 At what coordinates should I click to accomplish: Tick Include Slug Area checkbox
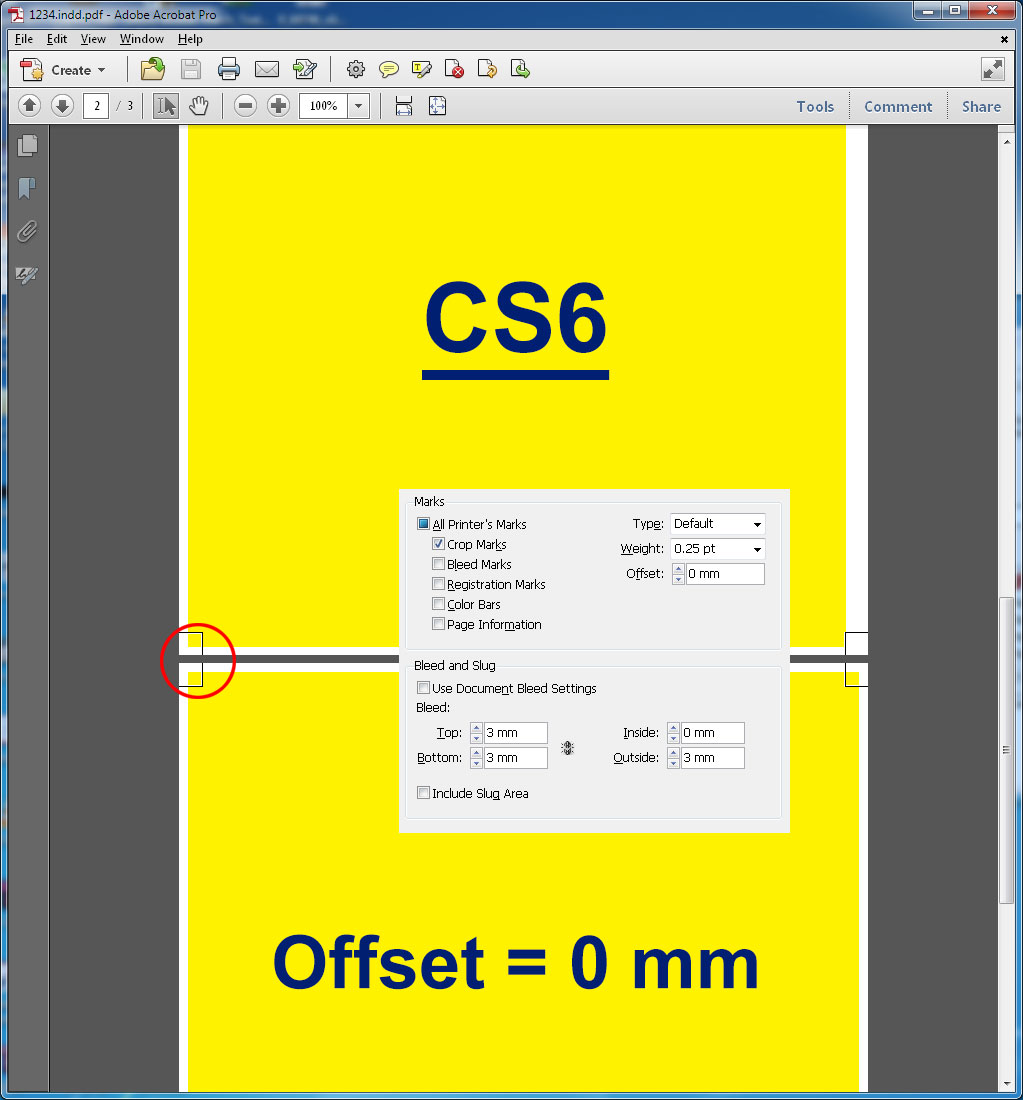point(423,793)
